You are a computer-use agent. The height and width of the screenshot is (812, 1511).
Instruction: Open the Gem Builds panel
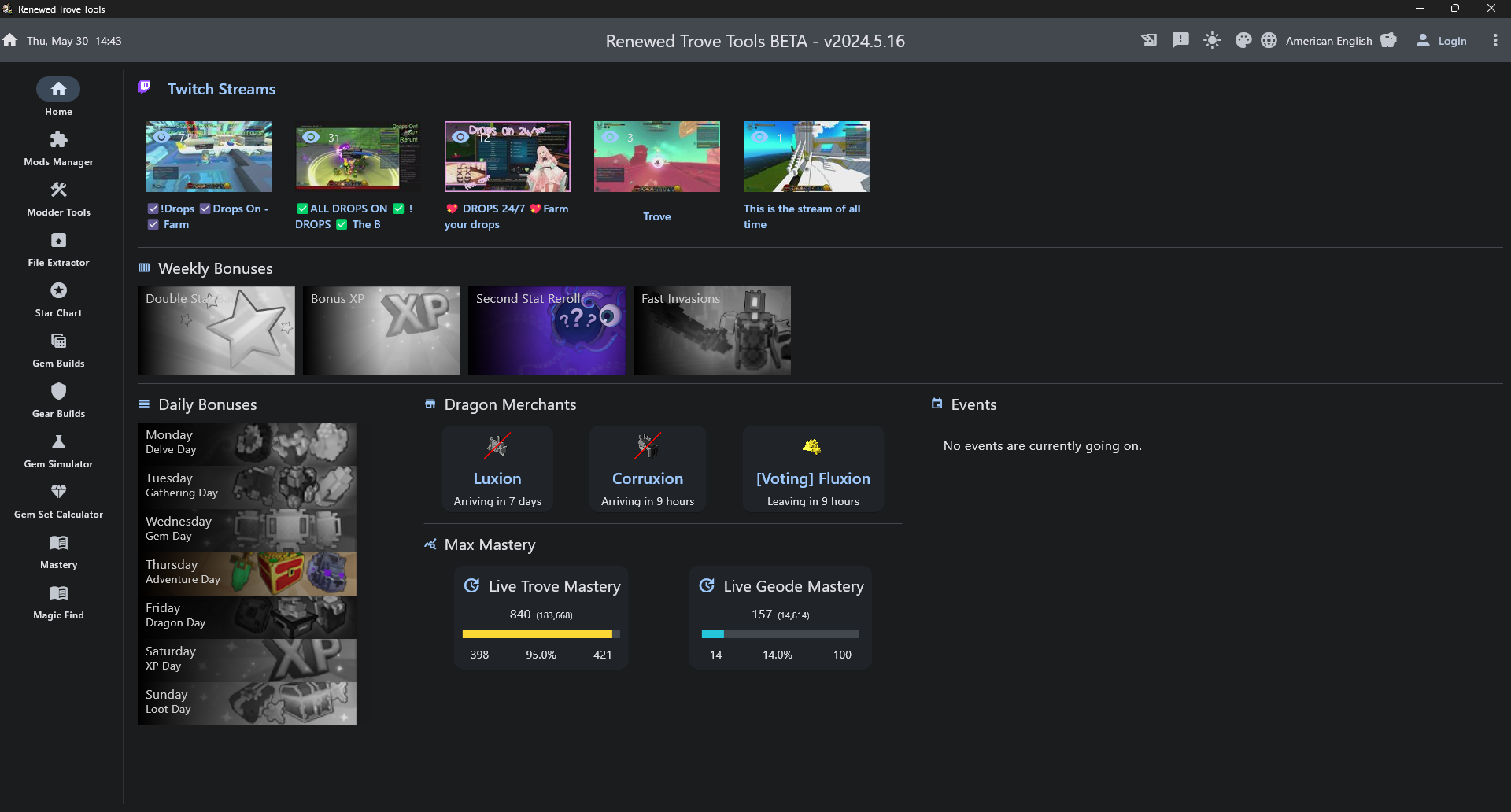tap(58, 348)
